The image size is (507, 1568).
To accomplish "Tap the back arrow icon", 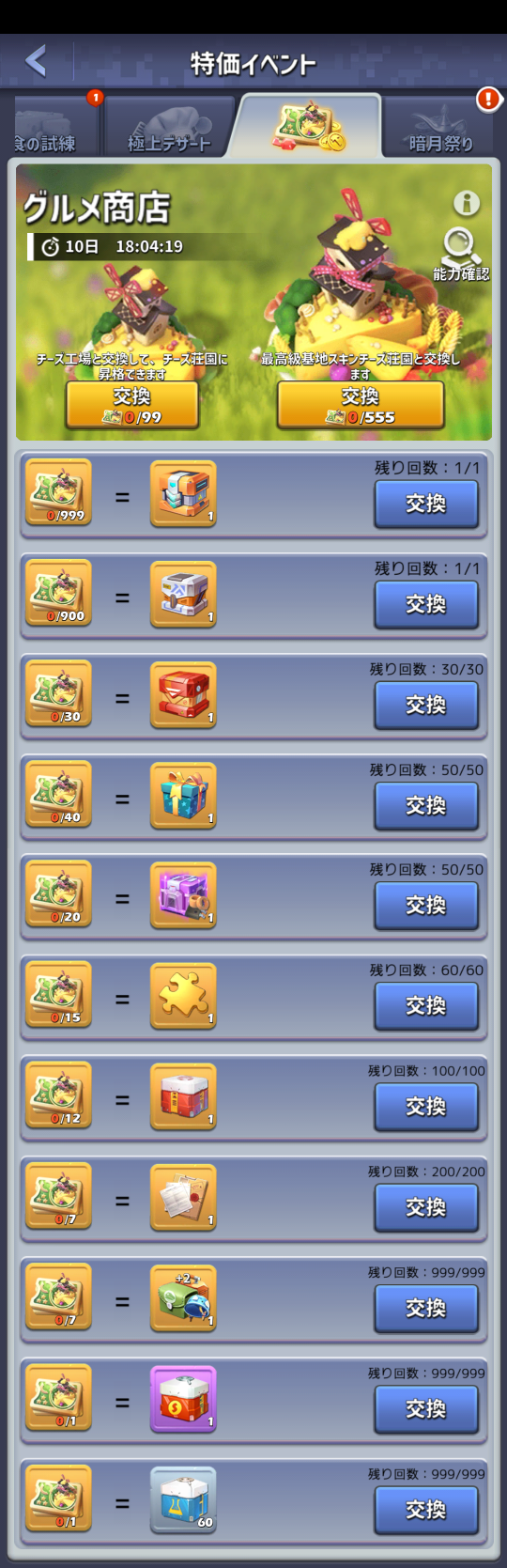I will coord(36,61).
